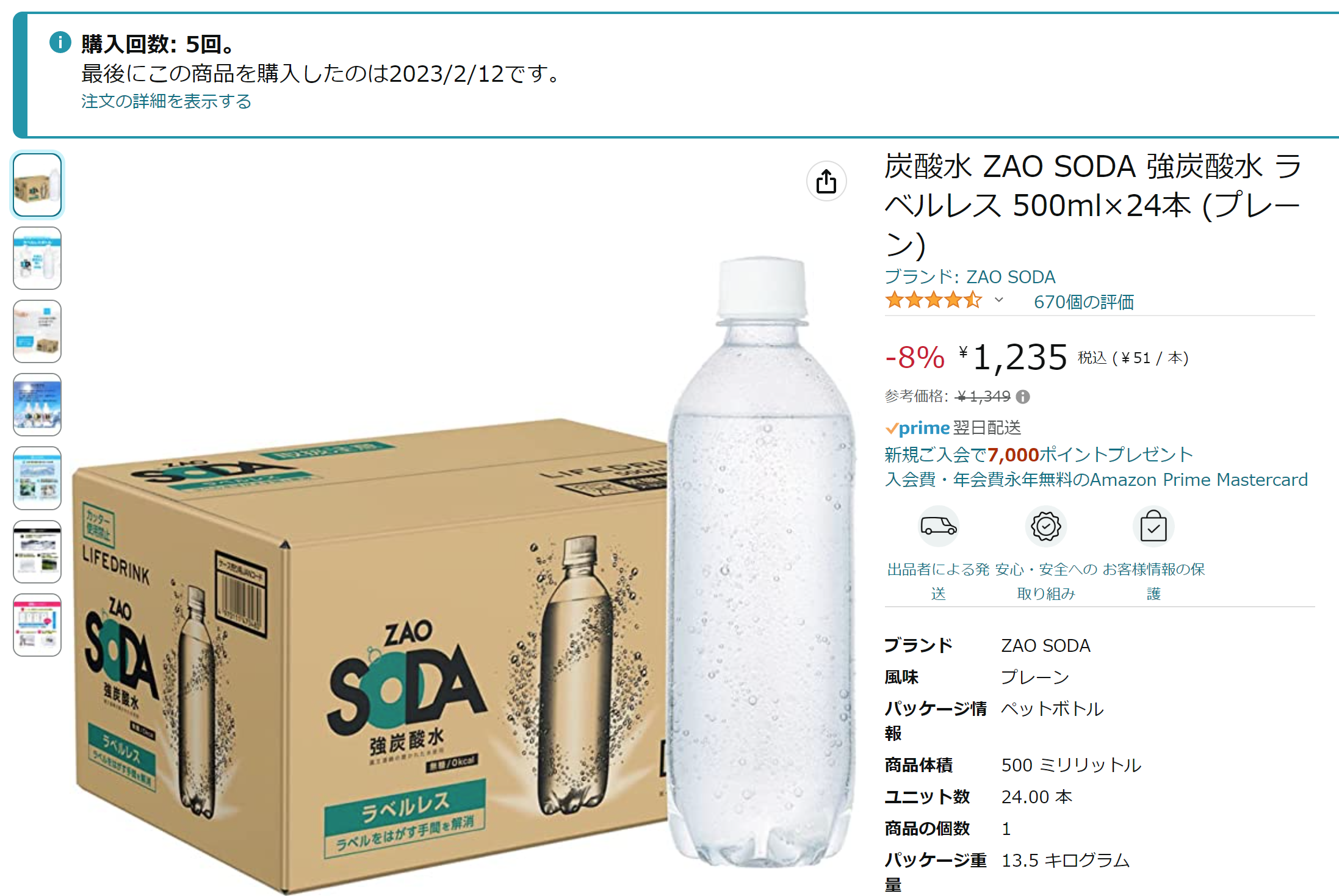Click the star rating icons

pos(934,300)
